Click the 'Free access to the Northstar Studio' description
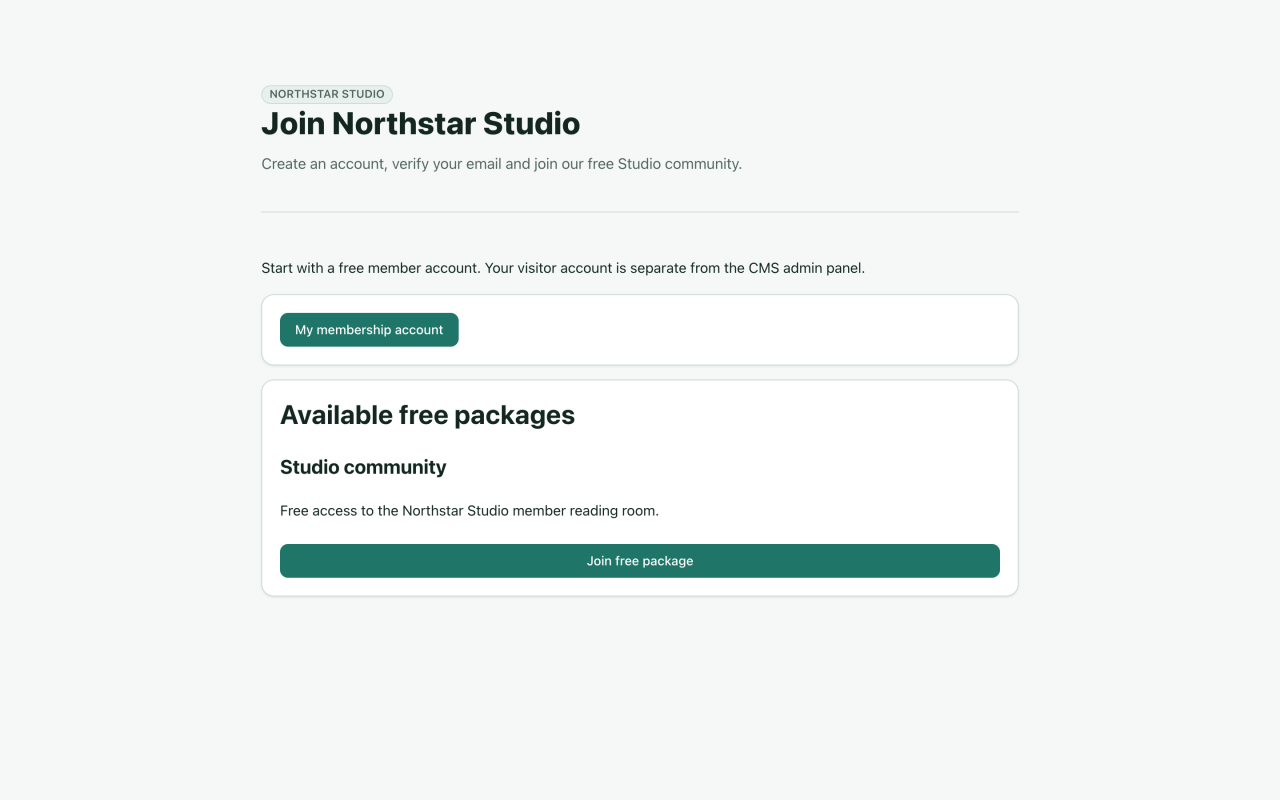The width and height of the screenshot is (1280, 800). 470,511
